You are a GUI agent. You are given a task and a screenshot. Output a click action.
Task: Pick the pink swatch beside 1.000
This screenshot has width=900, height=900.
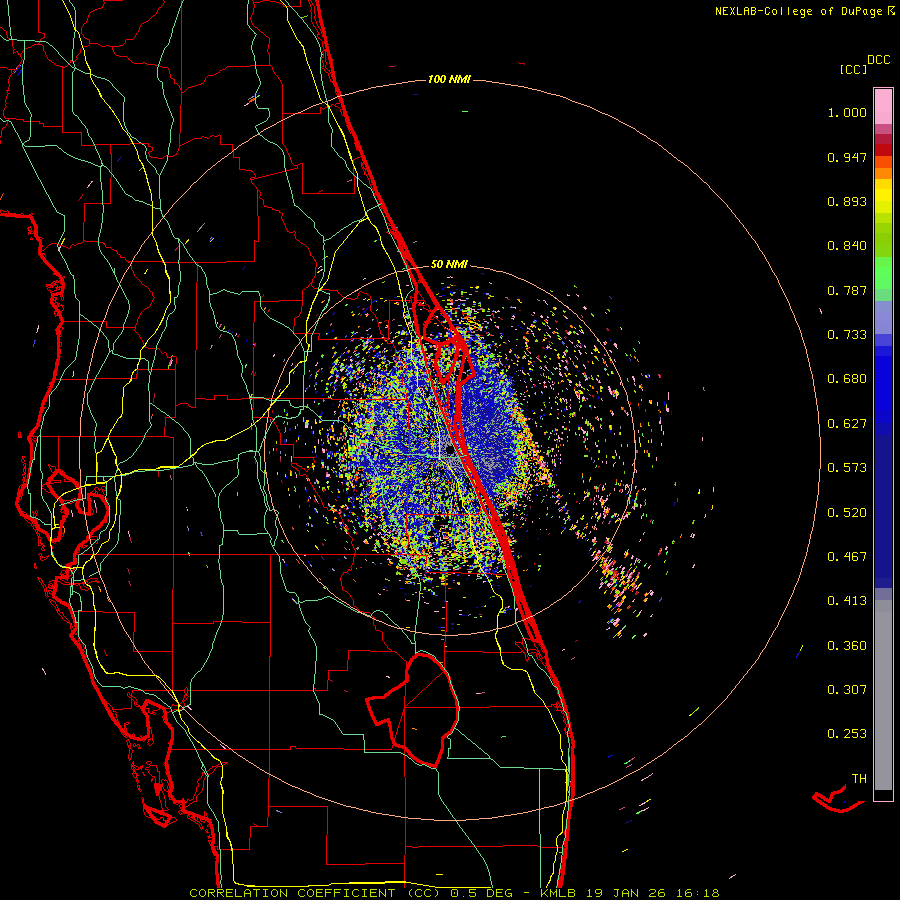coord(883,107)
